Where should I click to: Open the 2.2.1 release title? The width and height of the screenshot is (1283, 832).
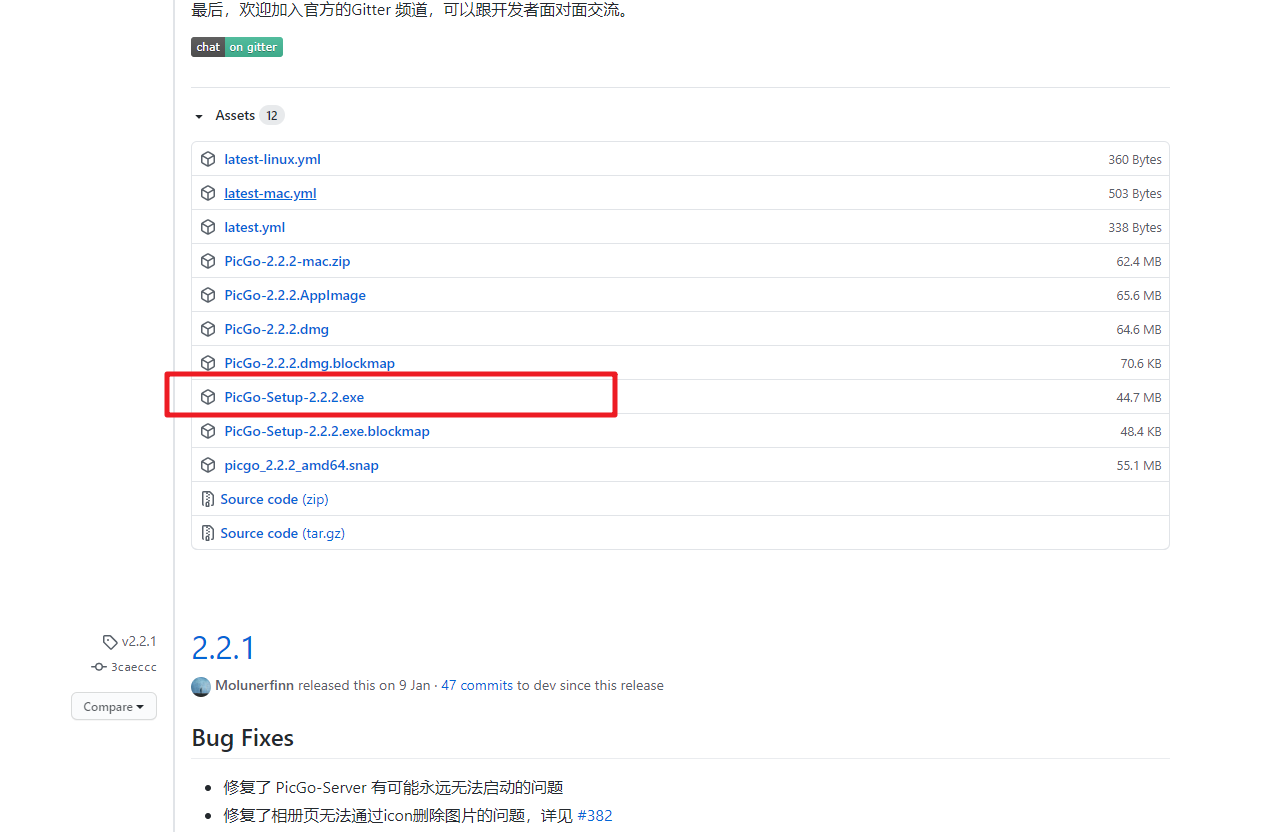coord(223,648)
